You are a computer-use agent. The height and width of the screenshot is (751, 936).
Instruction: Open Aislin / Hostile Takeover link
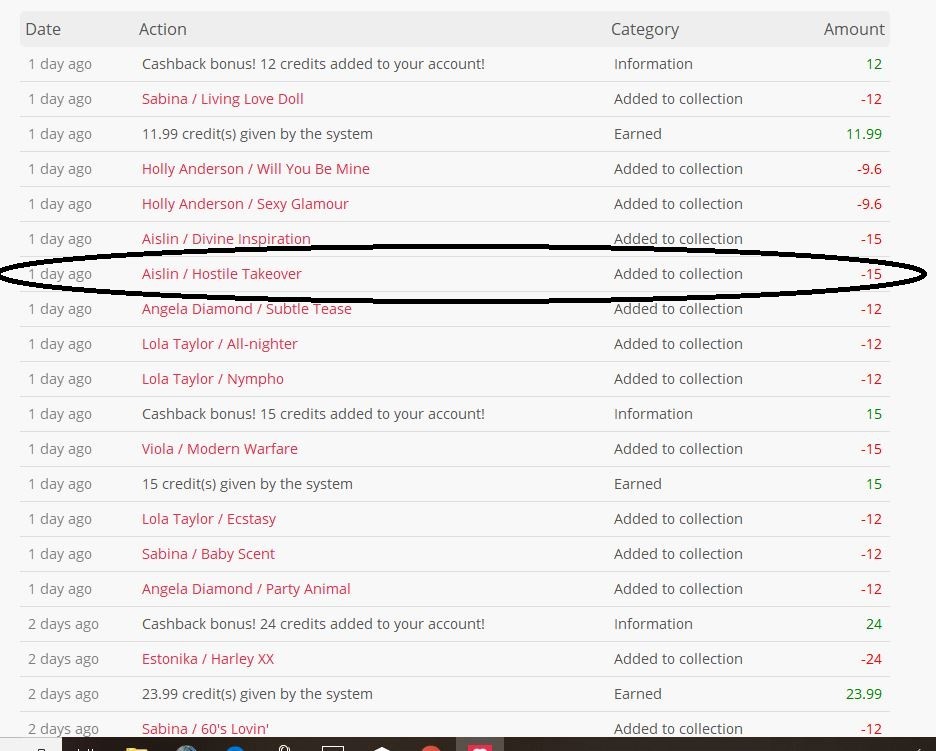[221, 274]
